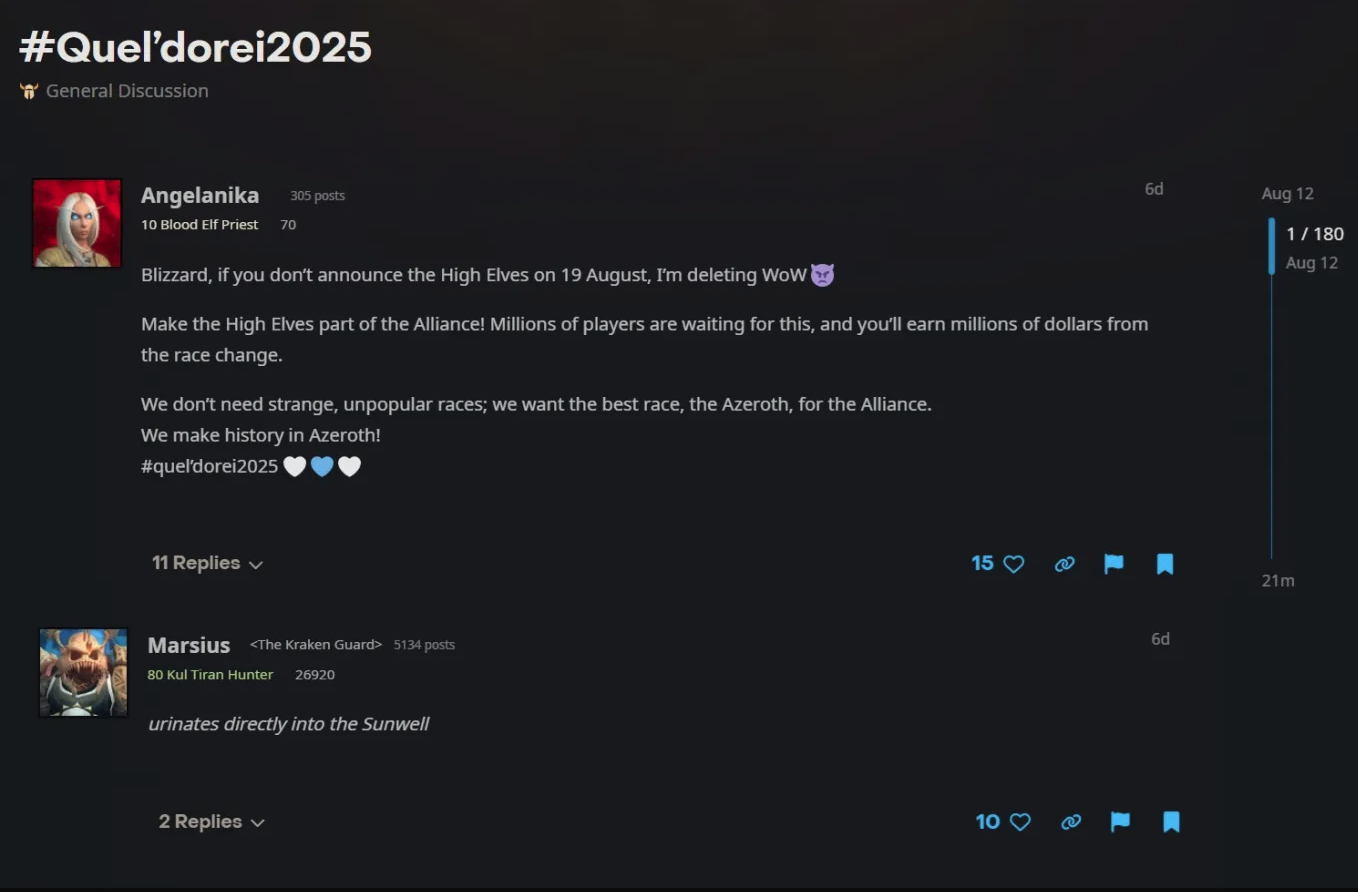Jump to latest post 21m ago
1358x892 pixels.
1278,581
